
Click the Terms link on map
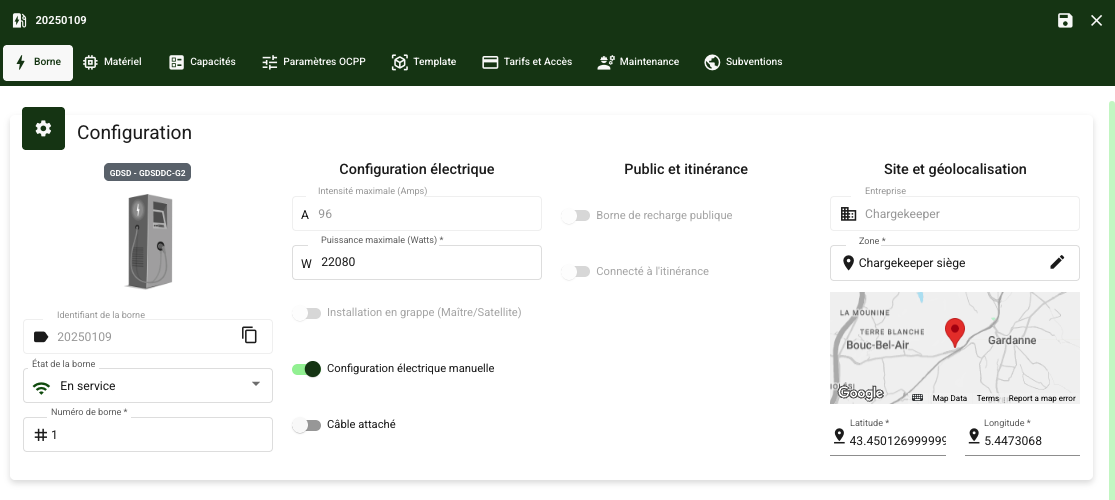(988, 398)
